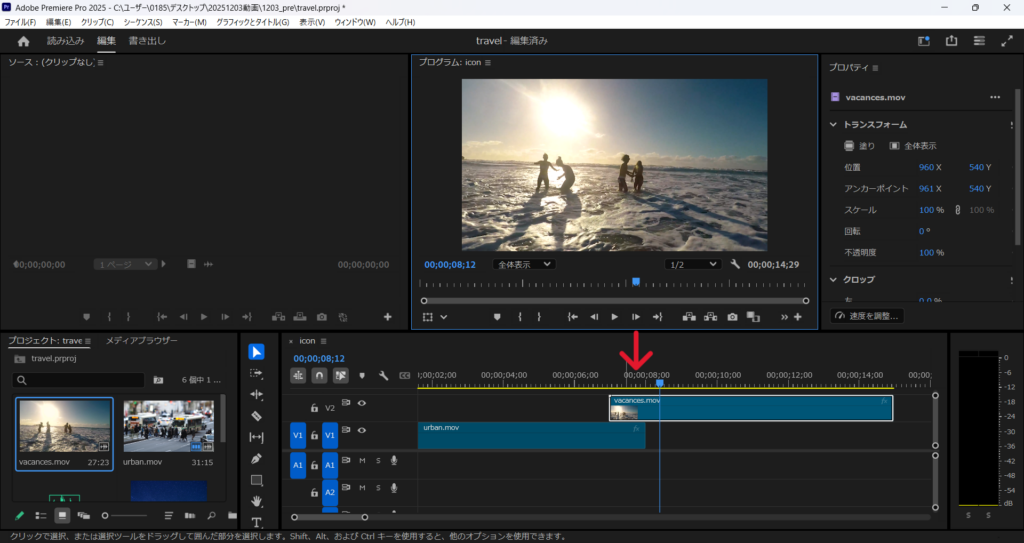1024x543 pixels.
Task: Open timeline display settings wrench
Action: pyautogui.click(x=383, y=376)
